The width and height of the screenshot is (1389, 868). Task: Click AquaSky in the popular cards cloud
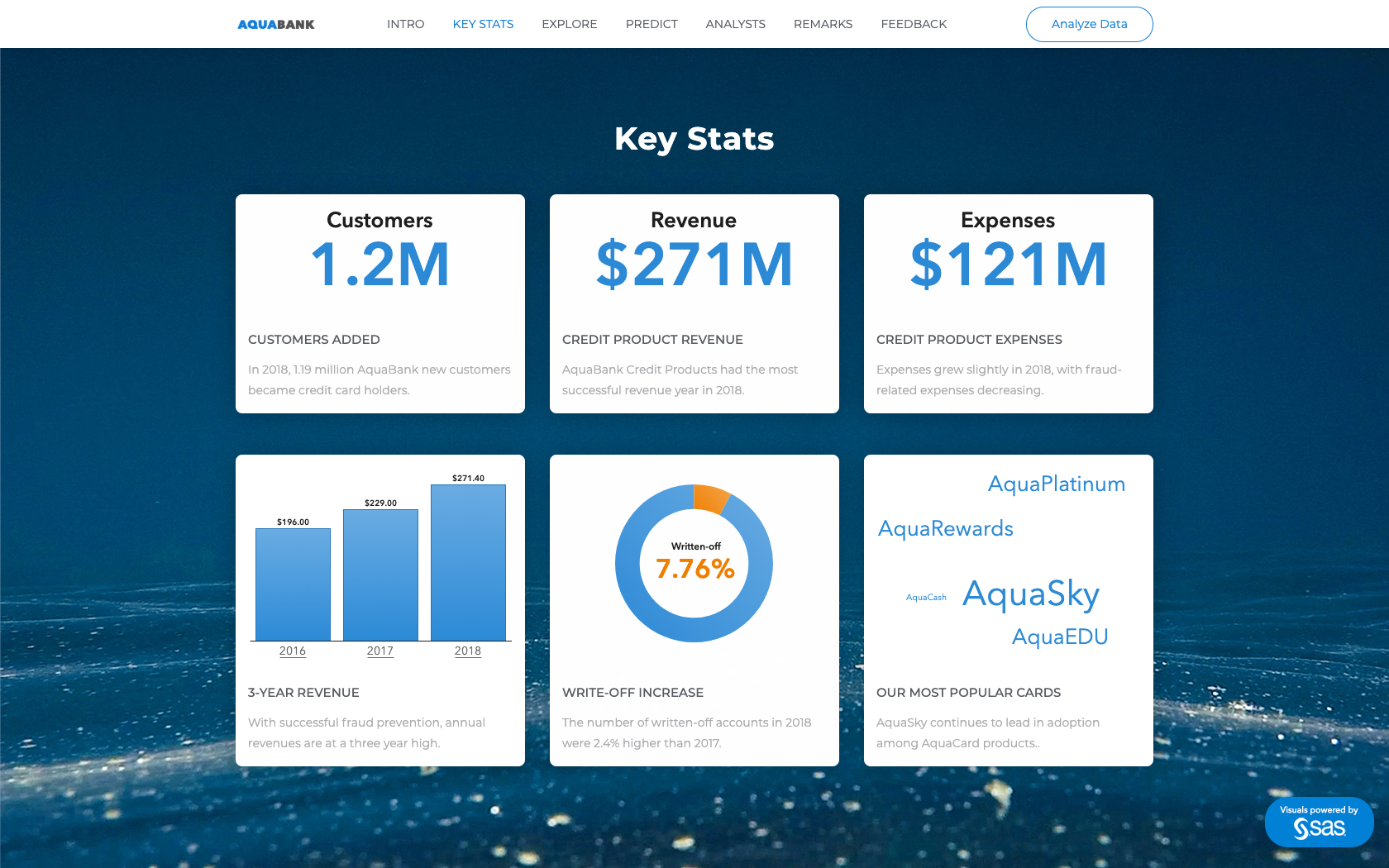tap(1031, 594)
